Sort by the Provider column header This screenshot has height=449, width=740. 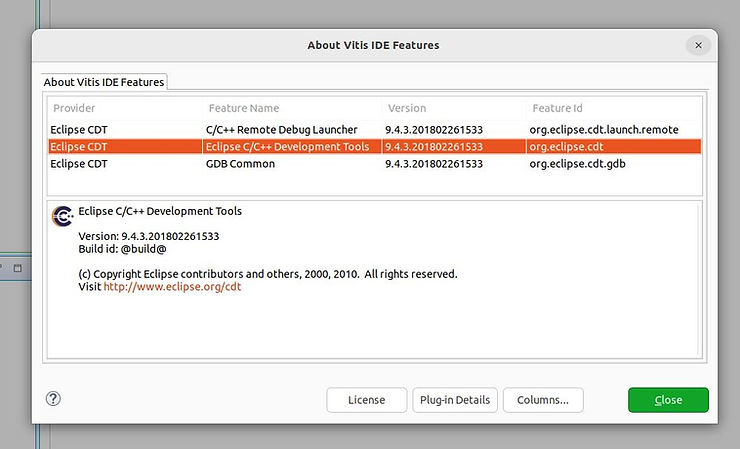click(74, 108)
